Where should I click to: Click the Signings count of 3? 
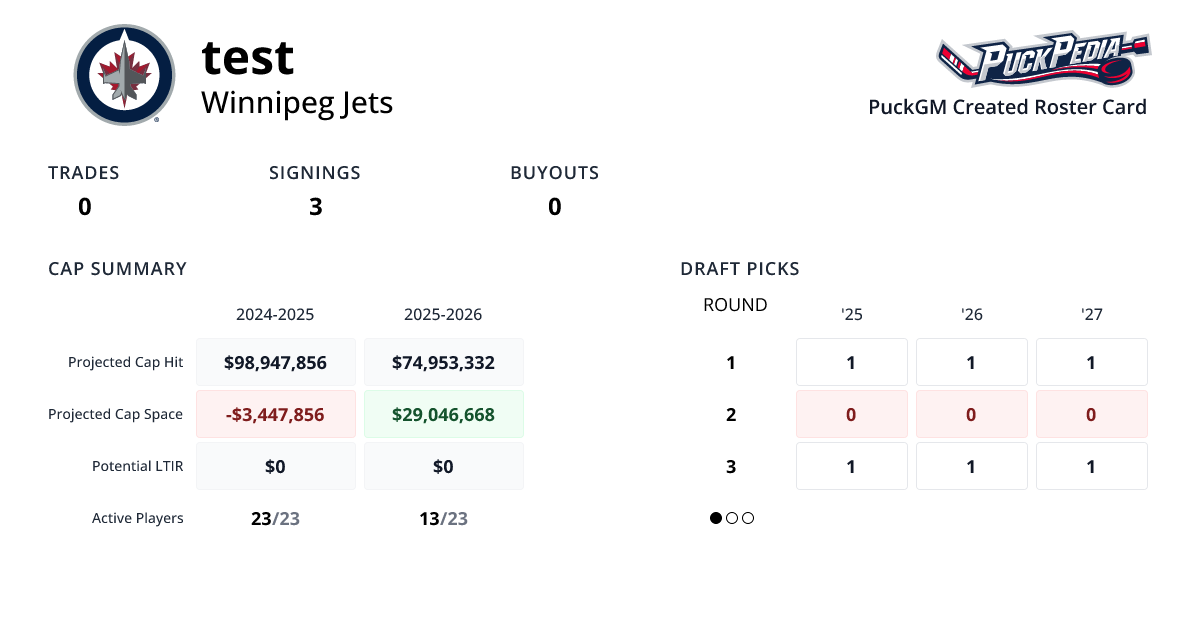point(315,207)
